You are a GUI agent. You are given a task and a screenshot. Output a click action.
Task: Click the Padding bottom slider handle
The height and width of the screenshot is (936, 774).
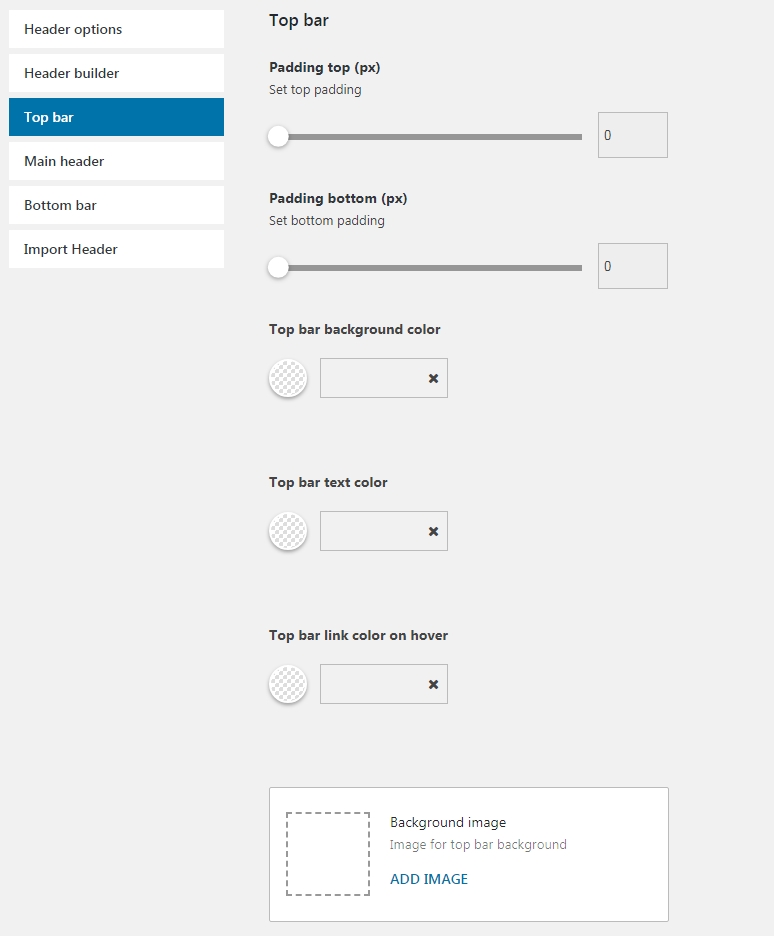pos(278,267)
